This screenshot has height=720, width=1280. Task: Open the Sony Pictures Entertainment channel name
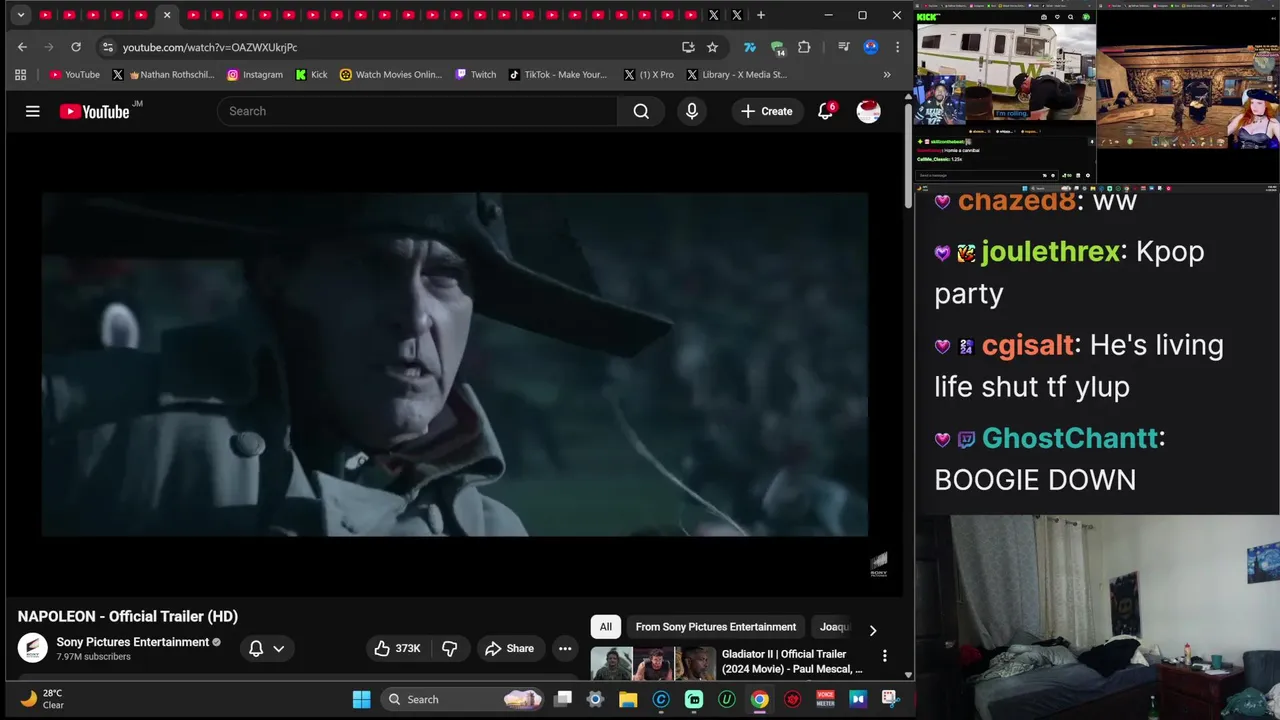pos(133,642)
